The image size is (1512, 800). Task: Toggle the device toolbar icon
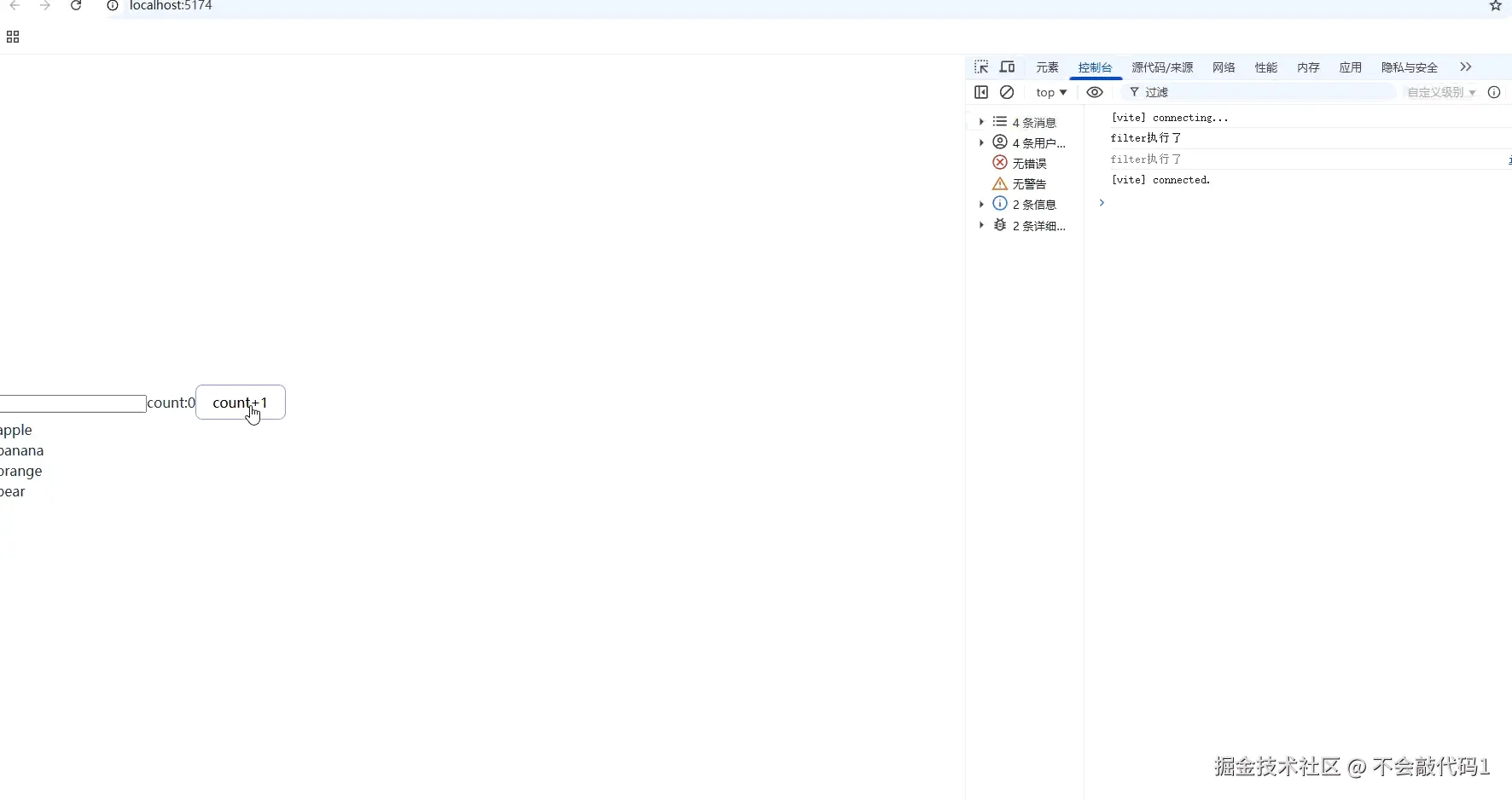(x=1008, y=67)
